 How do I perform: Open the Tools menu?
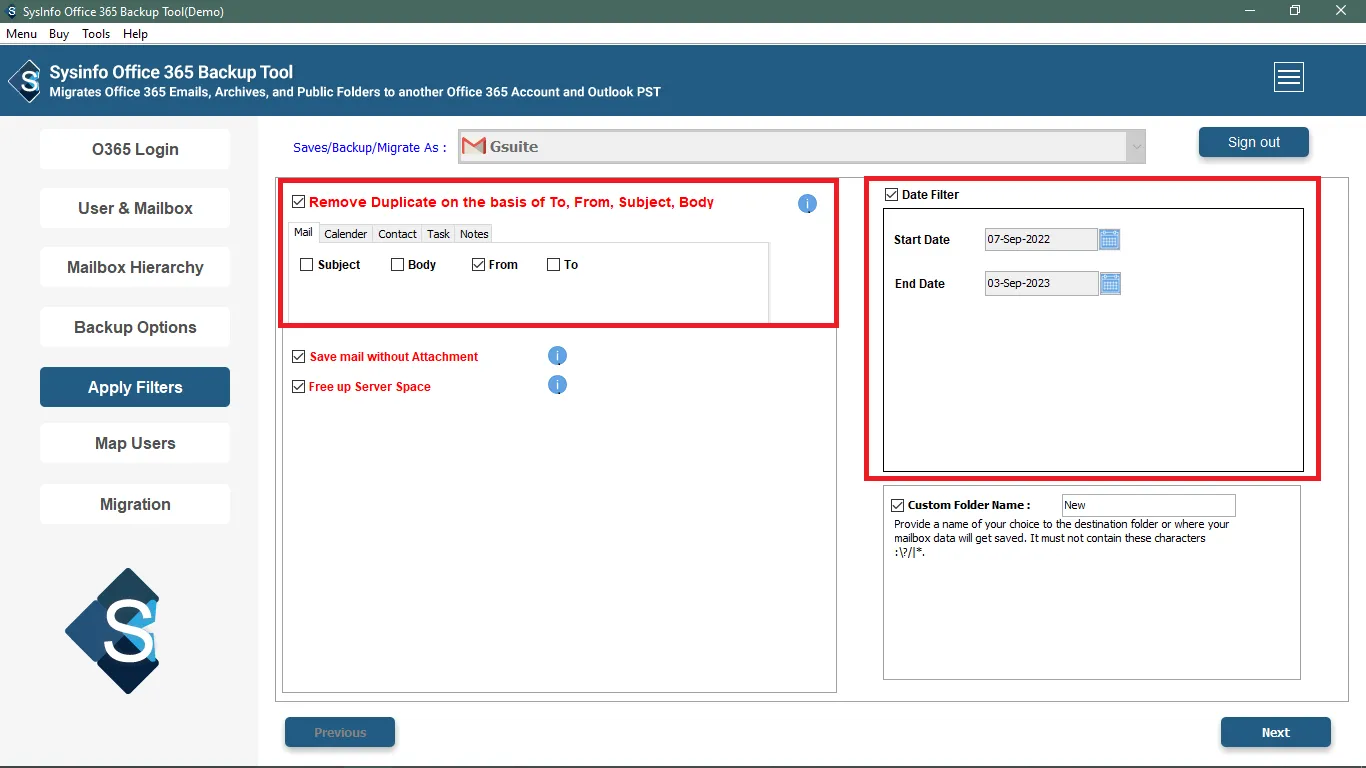[96, 34]
